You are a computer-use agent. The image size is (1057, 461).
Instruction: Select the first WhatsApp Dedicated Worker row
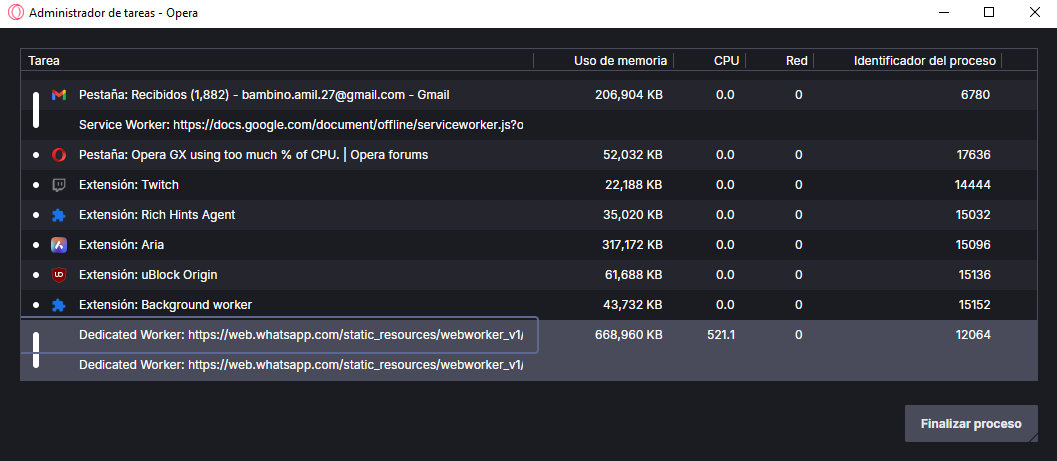coord(528,335)
